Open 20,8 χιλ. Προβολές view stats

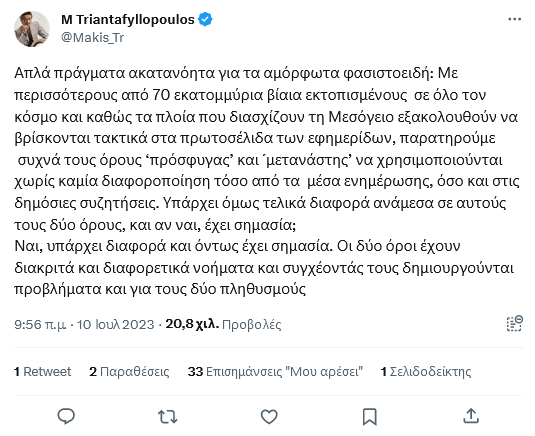(223, 324)
